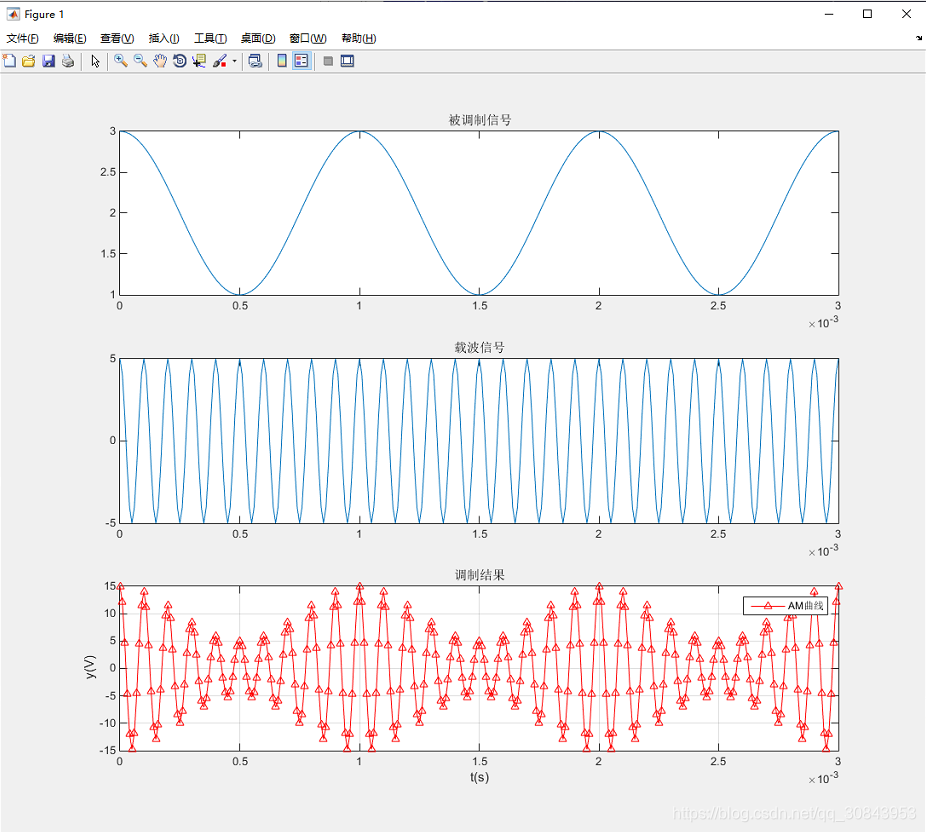This screenshot has width=926, height=832.
Task: Open the 文件(F) menu
Action: [22, 38]
